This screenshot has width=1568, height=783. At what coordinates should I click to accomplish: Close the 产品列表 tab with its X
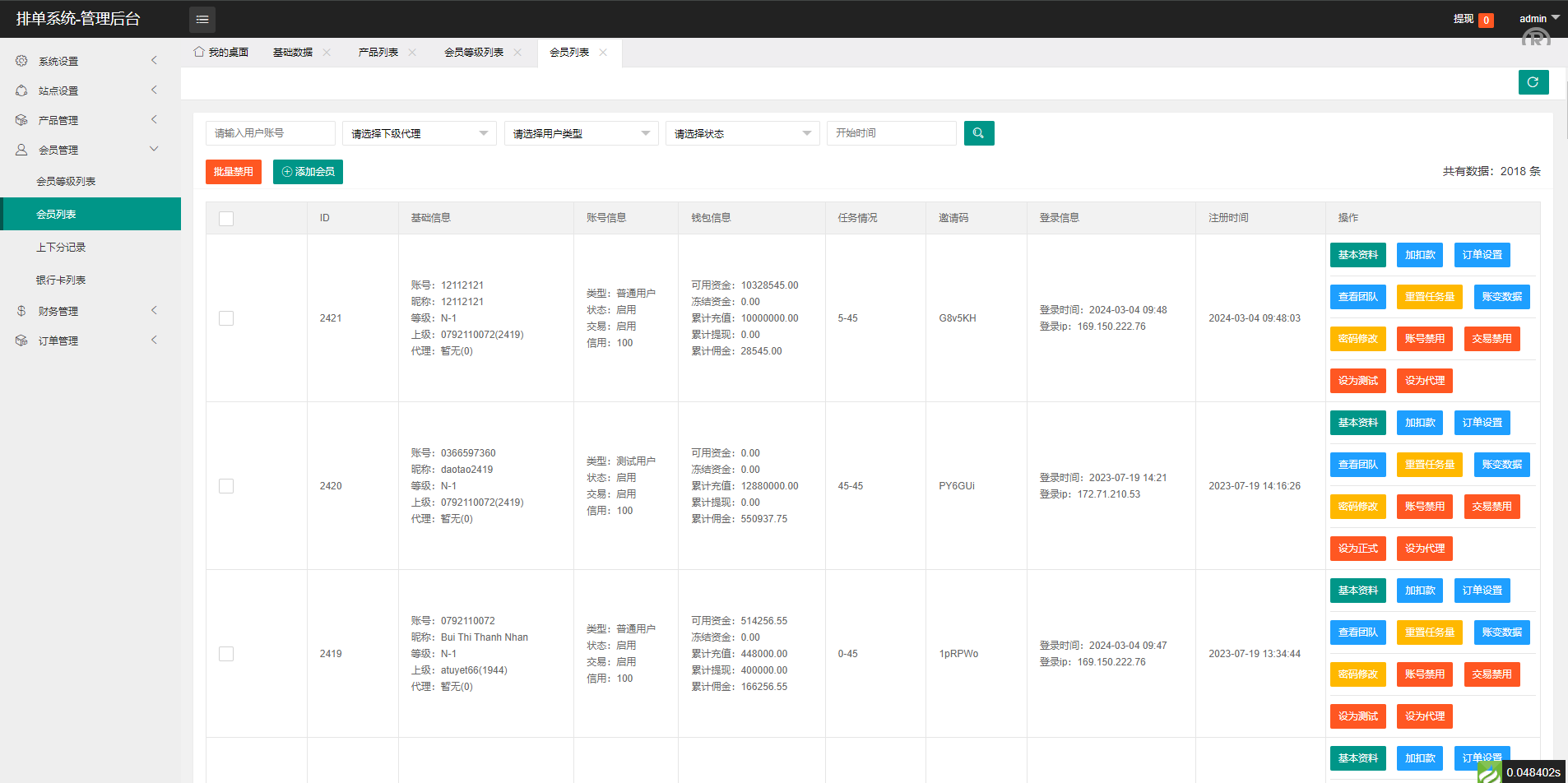[x=412, y=53]
